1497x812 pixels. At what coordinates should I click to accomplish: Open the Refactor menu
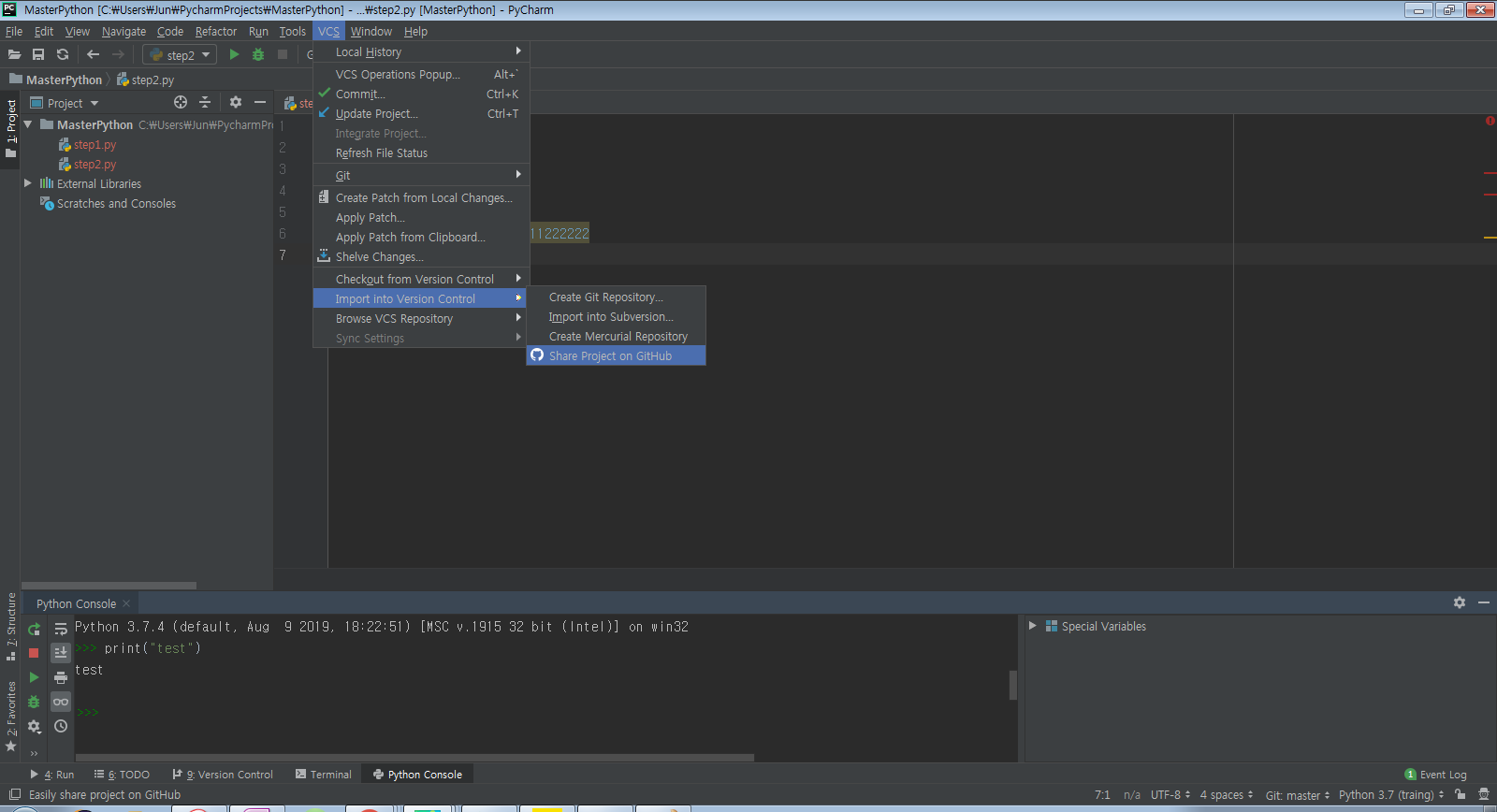(x=215, y=31)
